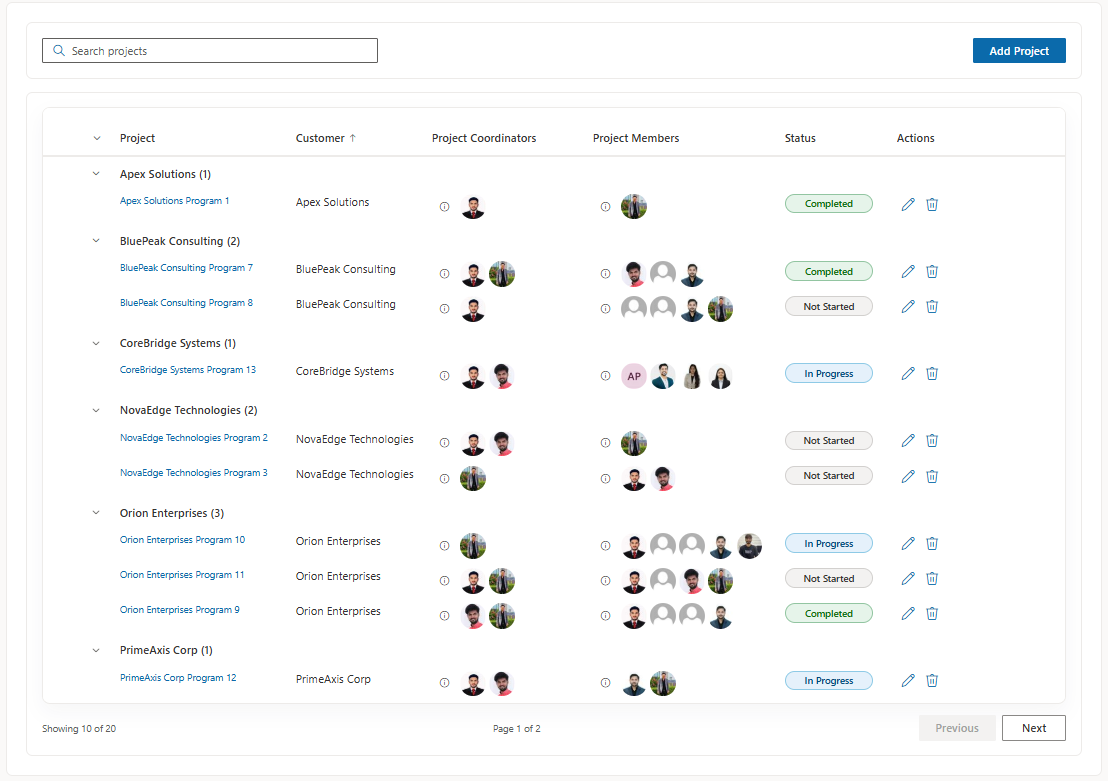Click search magnifier icon in search box
Image resolution: width=1108 pixels, height=781 pixels.
[x=59, y=51]
